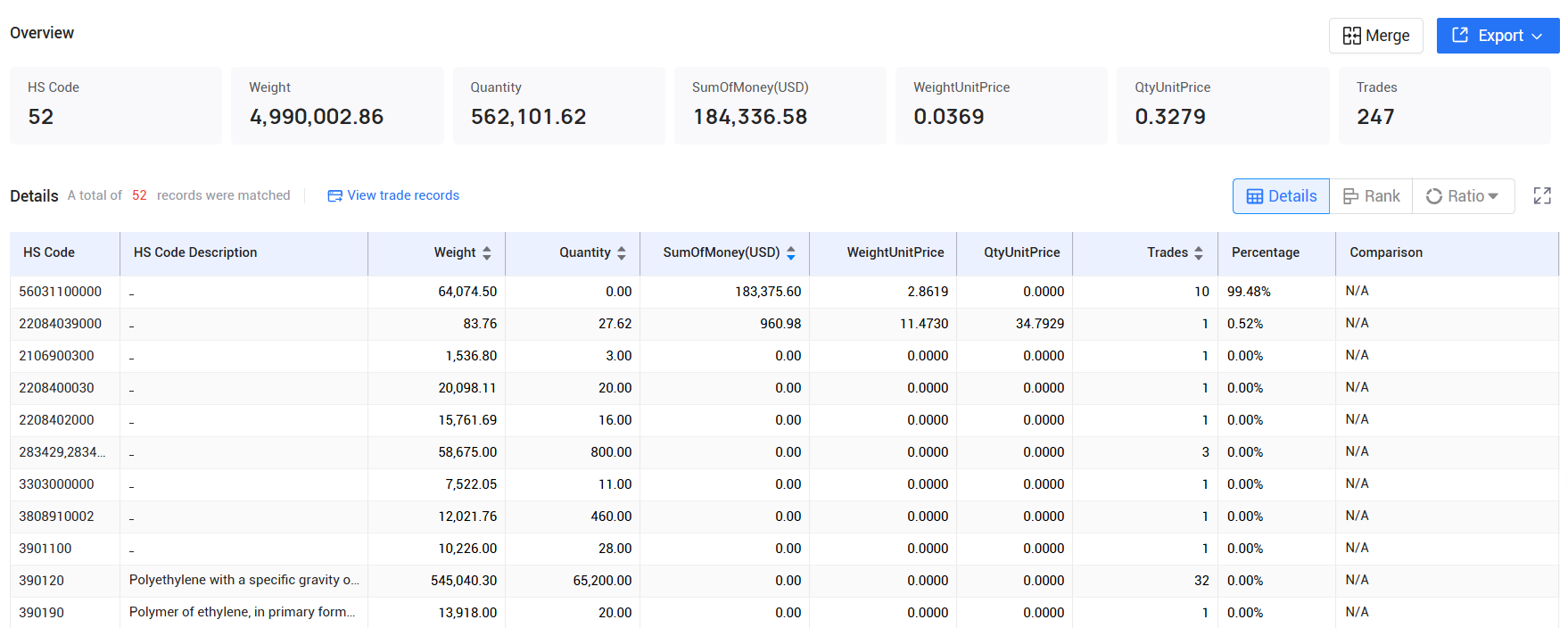
Task: Click the Overview heading
Action: click(x=42, y=33)
